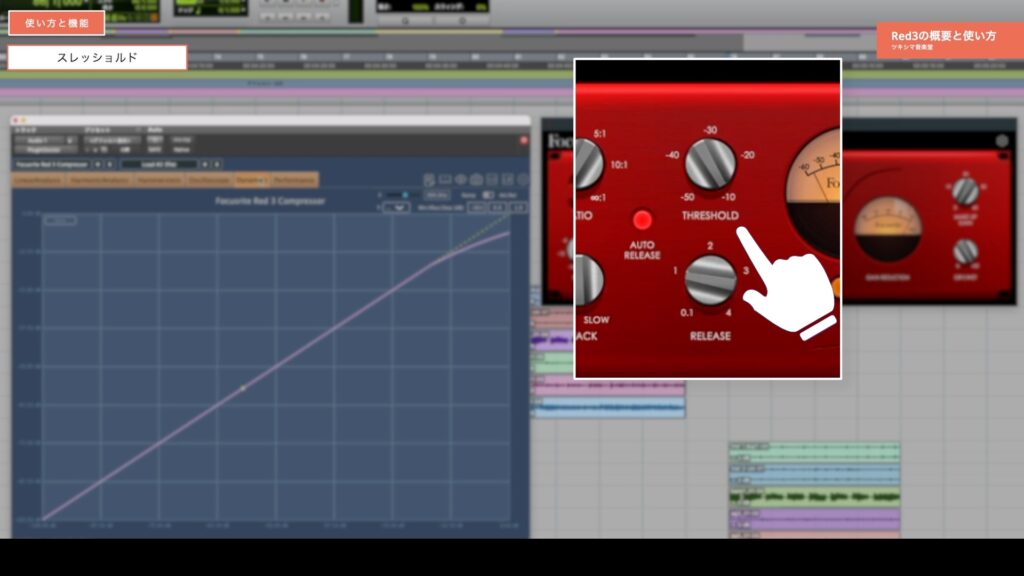
Task: Click the Focusrite Red 3 Compressor plugin name field
Action: (x=50, y=165)
